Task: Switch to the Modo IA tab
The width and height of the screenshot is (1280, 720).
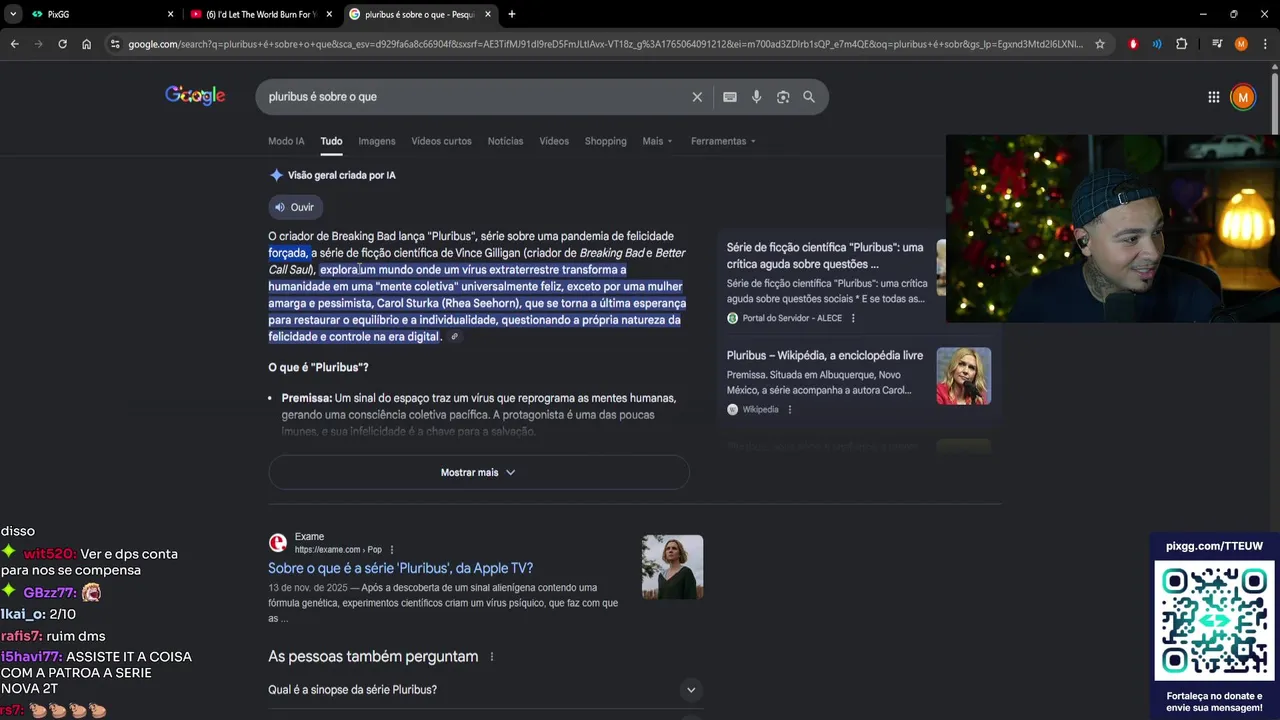Action: (286, 141)
